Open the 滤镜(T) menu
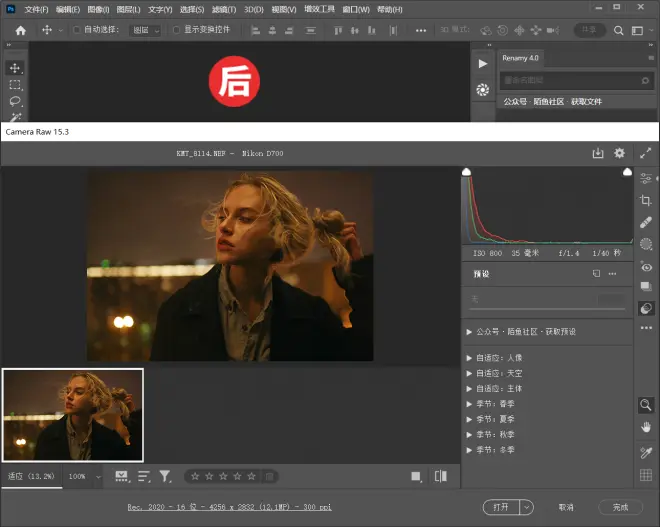The width and height of the screenshot is (660, 527). [x=223, y=9]
